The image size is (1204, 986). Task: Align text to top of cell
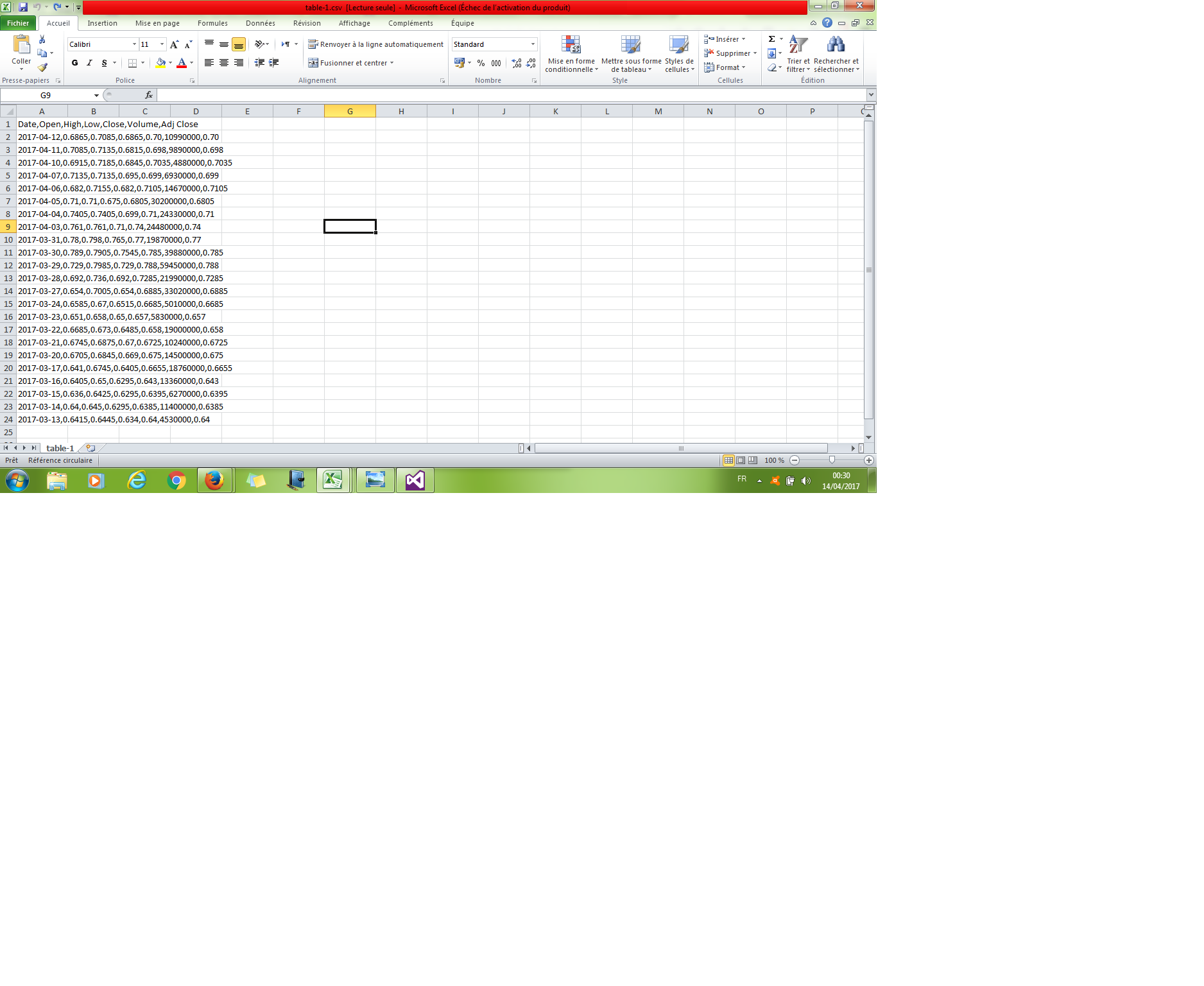coord(209,44)
